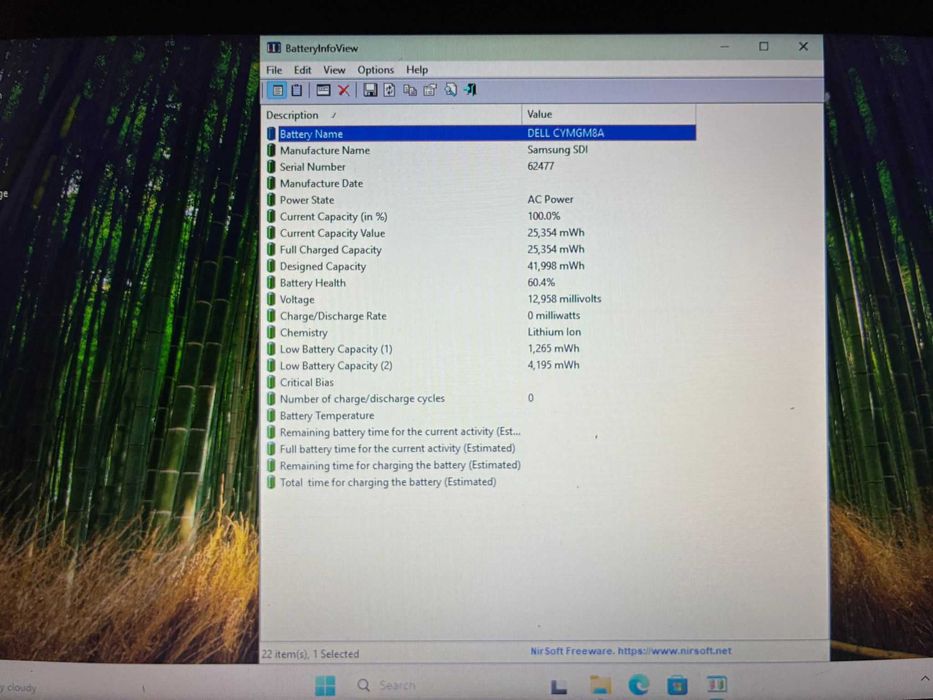Image resolution: width=933 pixels, height=700 pixels.
Task: Sort by the Value column header
Action: [x=609, y=114]
